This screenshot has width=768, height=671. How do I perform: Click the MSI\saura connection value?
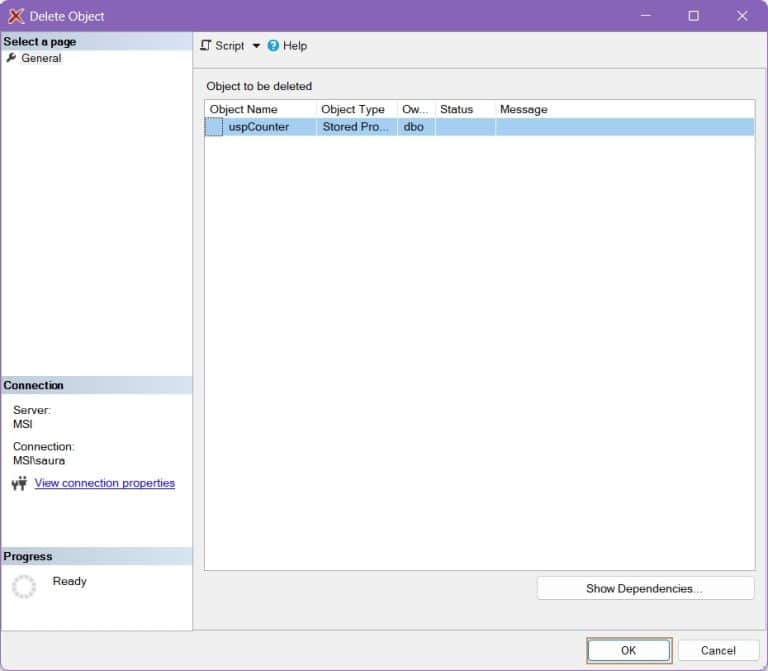click(39, 460)
